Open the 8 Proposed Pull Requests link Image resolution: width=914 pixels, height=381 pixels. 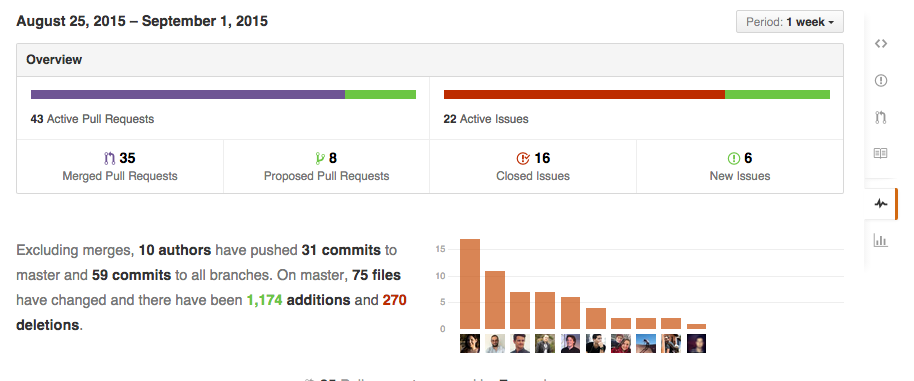pos(326,167)
